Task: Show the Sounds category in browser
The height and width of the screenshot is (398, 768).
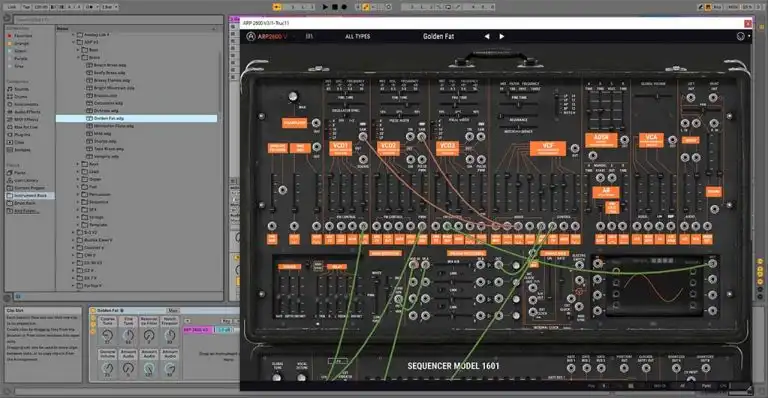Action: click(22, 89)
